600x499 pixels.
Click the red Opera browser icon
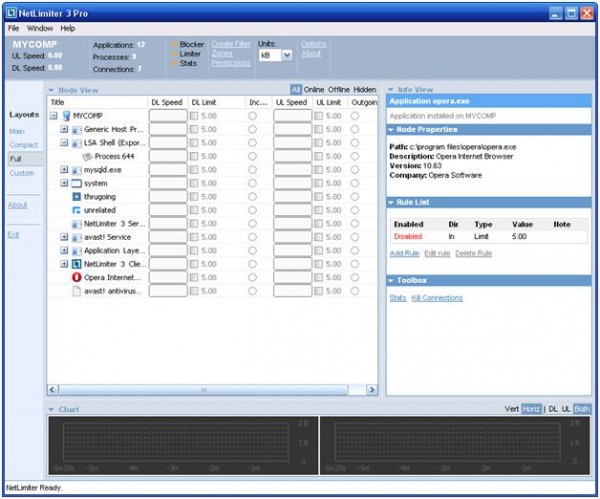77,277
